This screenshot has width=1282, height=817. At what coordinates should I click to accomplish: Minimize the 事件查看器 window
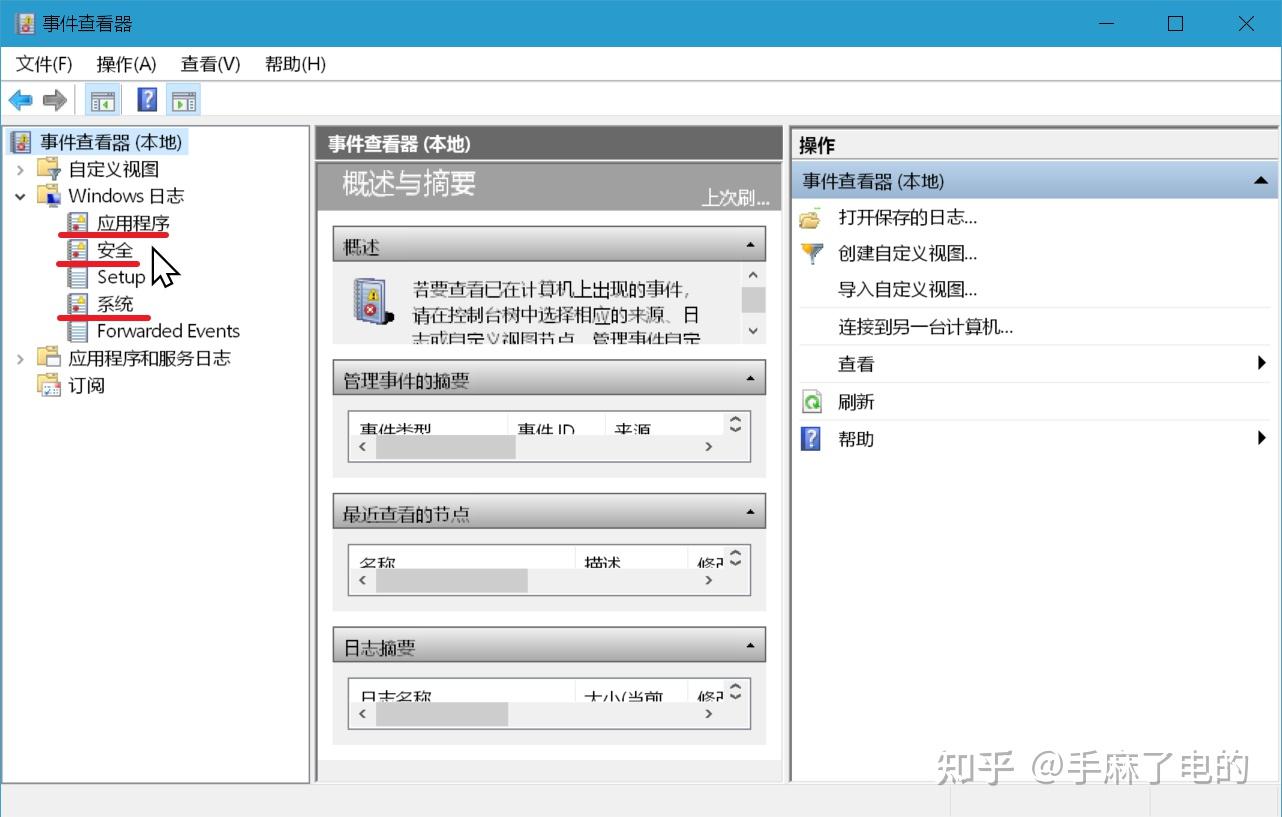1105,23
